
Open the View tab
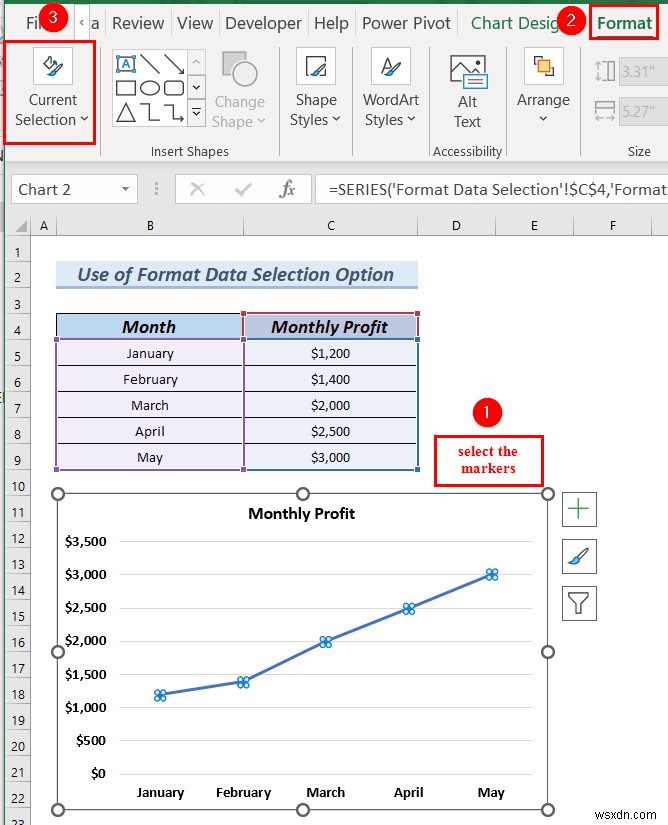coord(195,23)
